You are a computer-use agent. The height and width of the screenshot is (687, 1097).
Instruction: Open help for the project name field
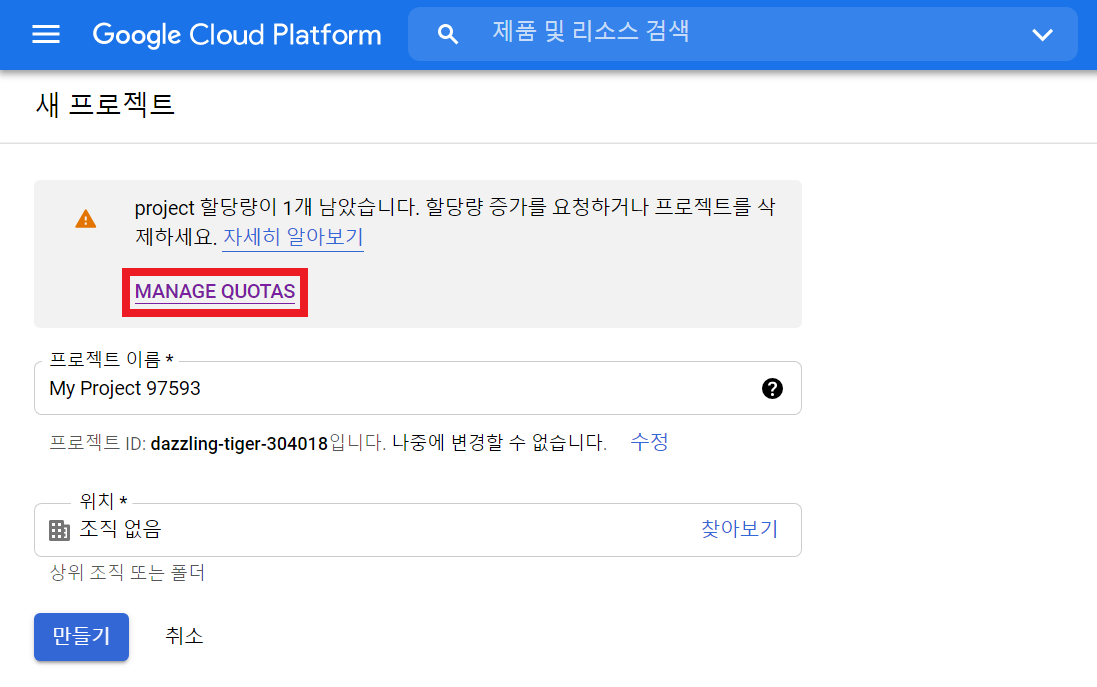point(772,388)
